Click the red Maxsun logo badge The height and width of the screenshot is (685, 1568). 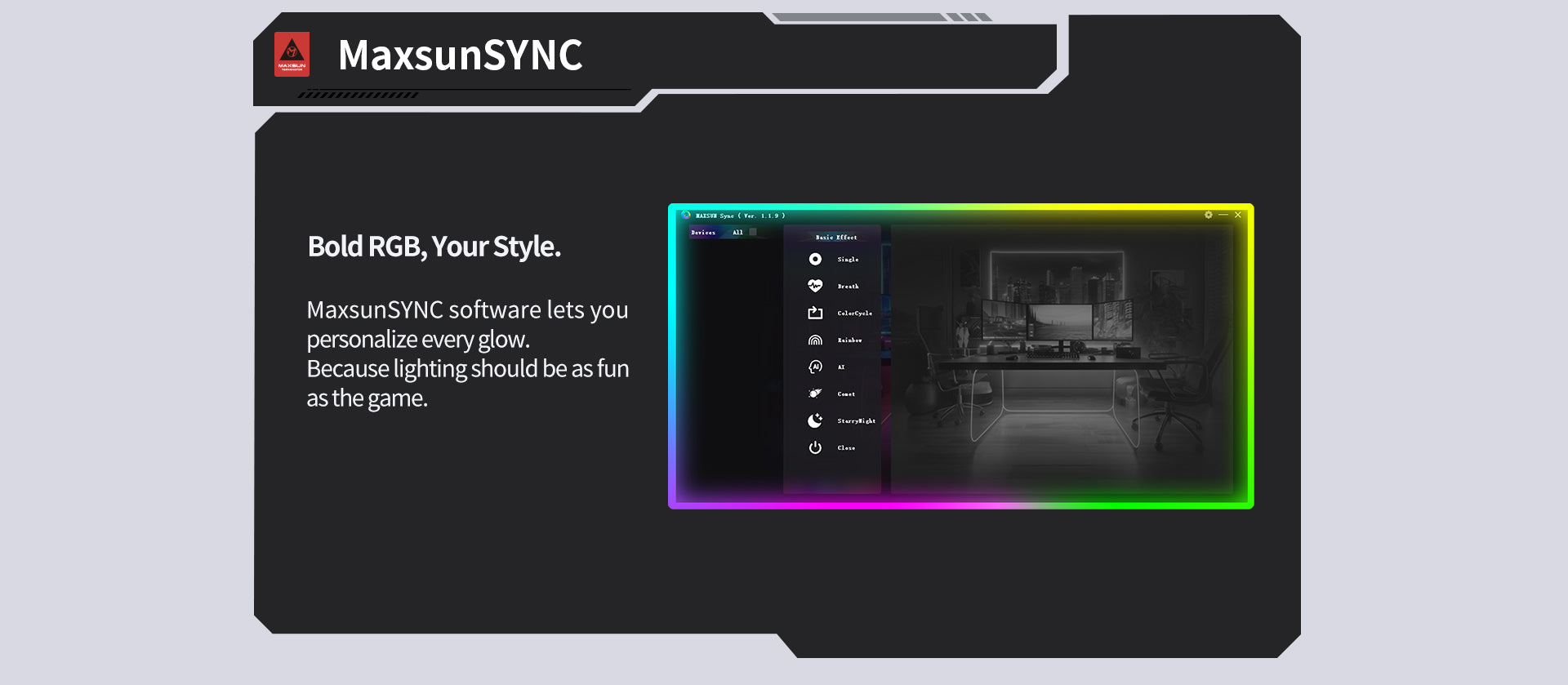tap(292, 55)
